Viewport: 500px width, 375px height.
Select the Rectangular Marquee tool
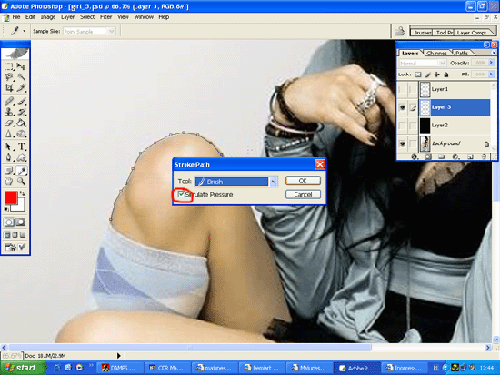pos(9,66)
